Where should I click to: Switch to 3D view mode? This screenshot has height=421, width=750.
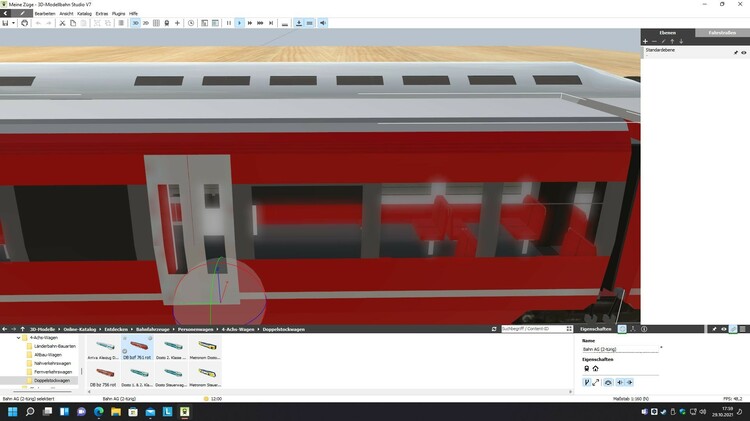coord(136,22)
